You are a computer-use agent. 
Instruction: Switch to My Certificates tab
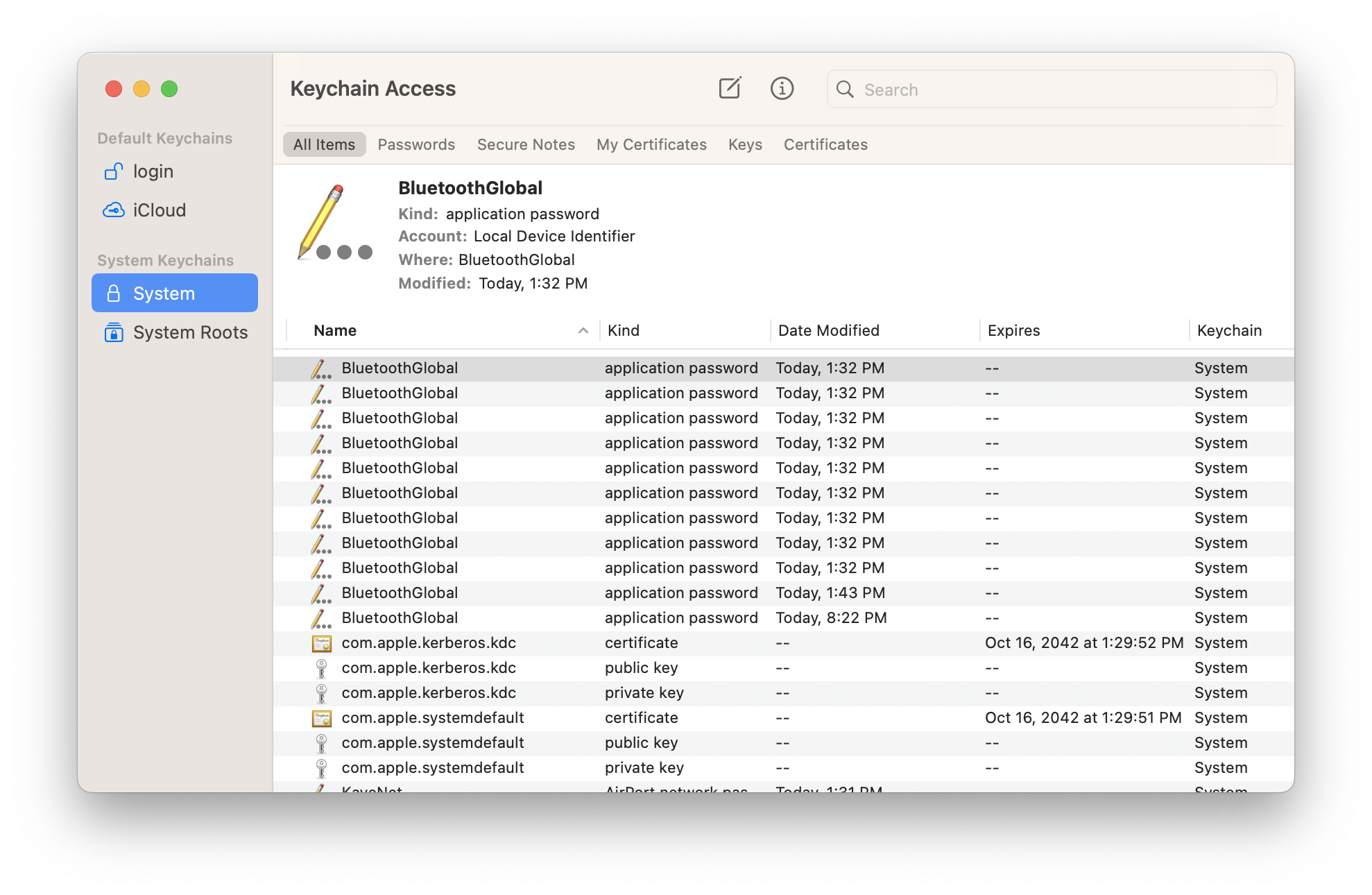pyautogui.click(x=651, y=144)
